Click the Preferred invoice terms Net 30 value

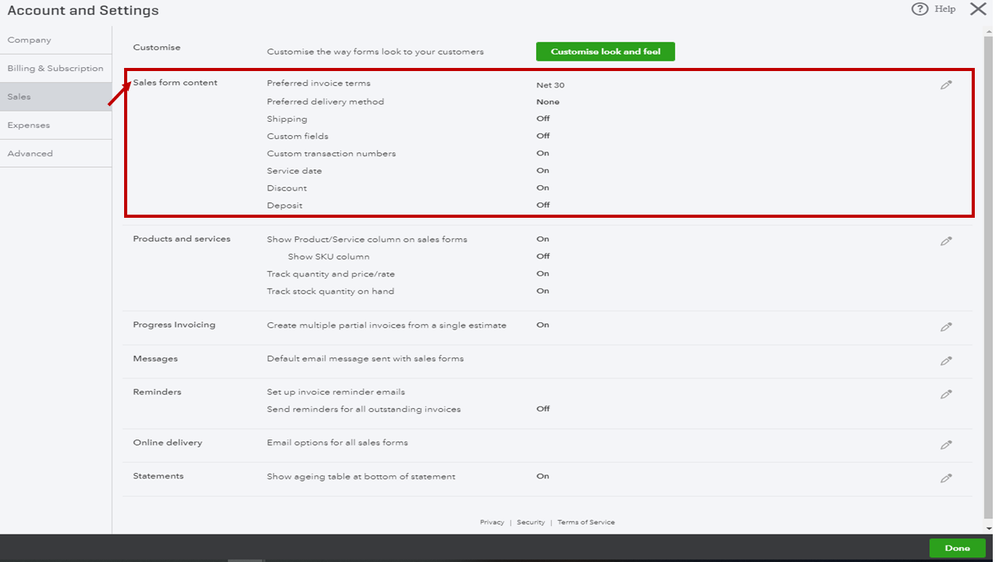coord(550,85)
